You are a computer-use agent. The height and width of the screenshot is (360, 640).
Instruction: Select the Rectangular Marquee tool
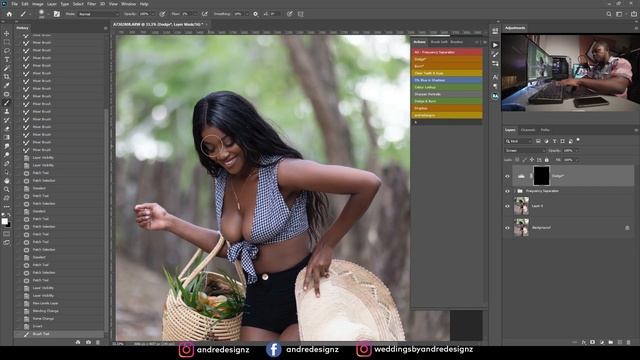7,42
